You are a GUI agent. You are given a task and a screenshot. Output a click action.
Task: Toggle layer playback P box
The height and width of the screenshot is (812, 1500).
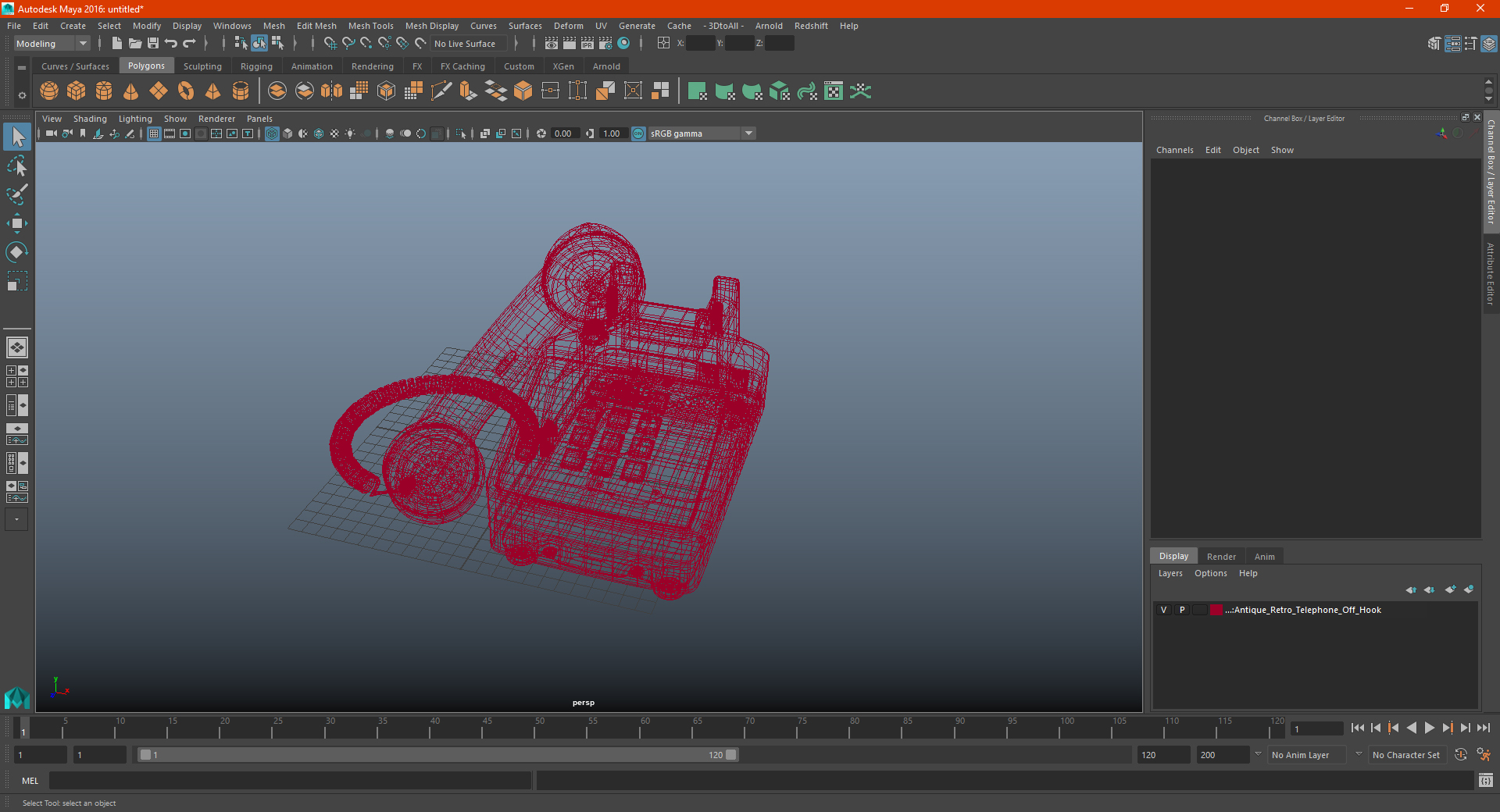pyautogui.click(x=1182, y=610)
